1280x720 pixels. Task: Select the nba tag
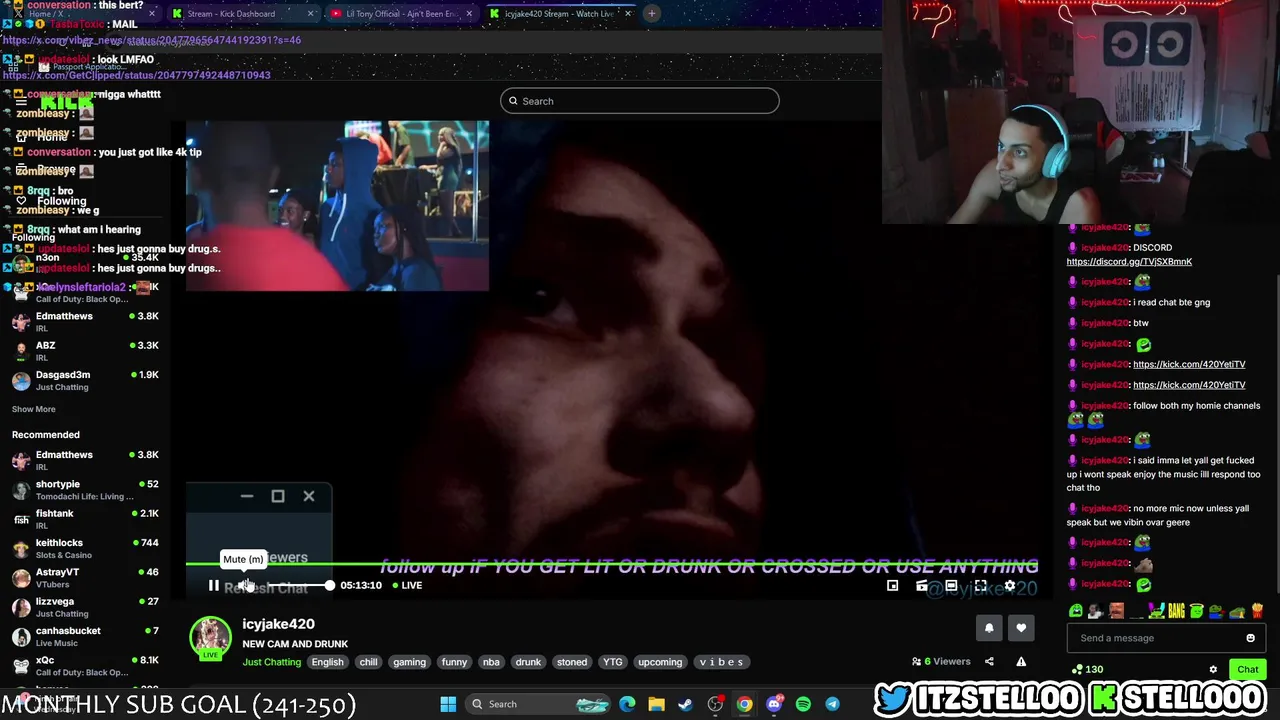[491, 662]
